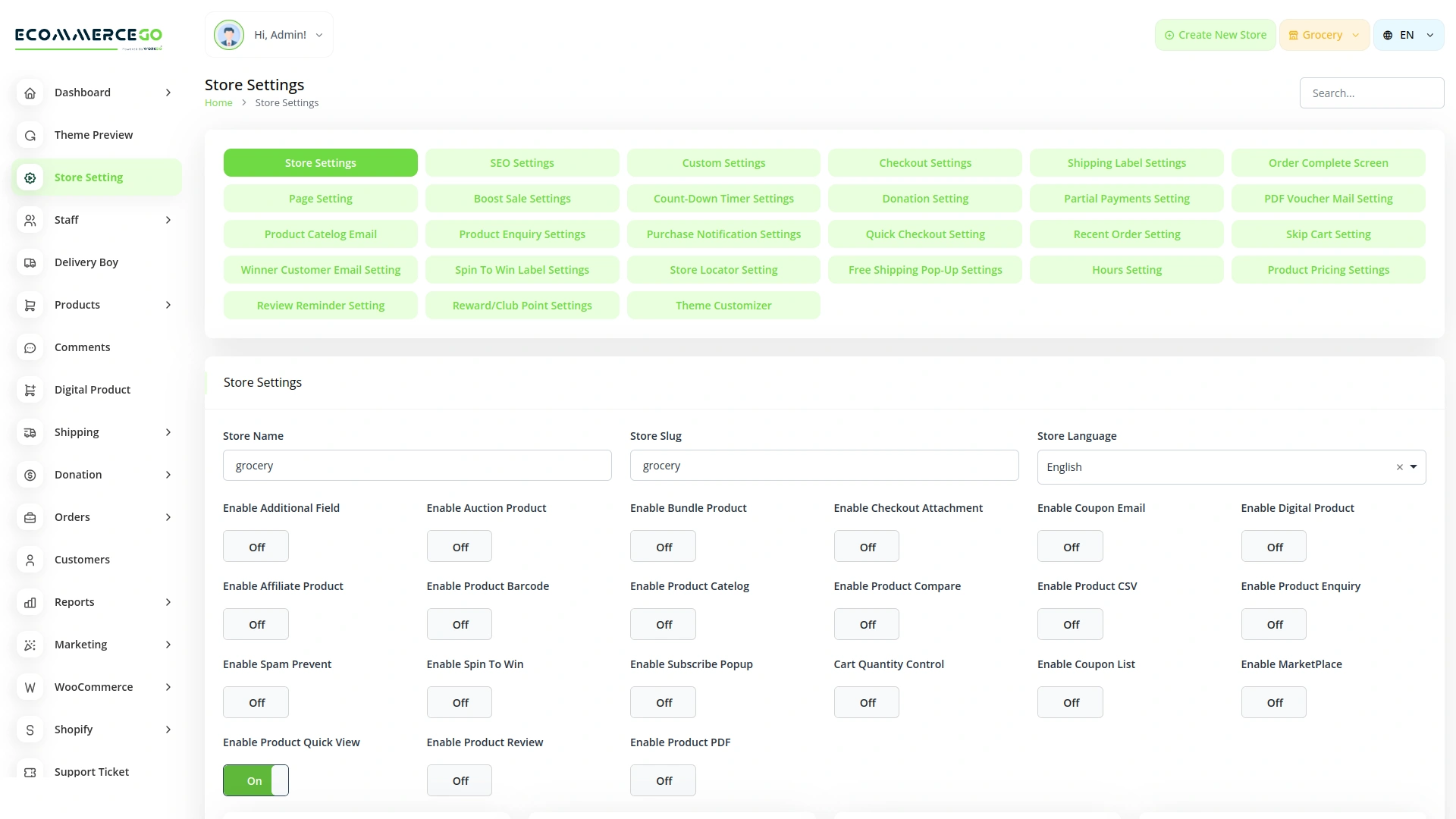
Task: Select the Theme Preview sidebar icon
Action: coord(30,135)
